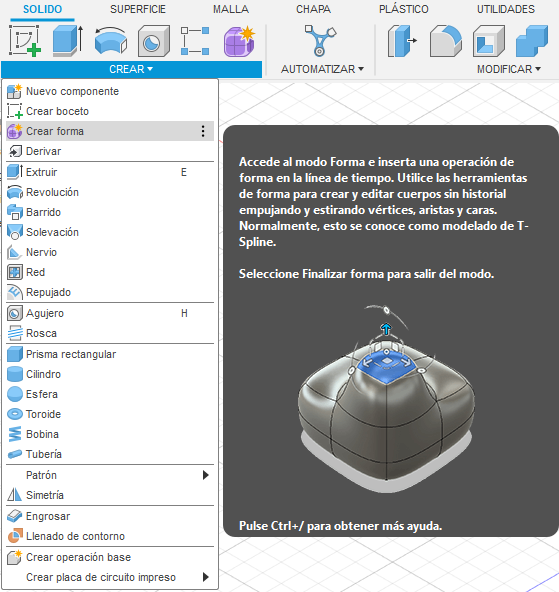Screen dimensions: 559x592
Task: Click the Extrude toolbar icon
Action: click(68, 41)
